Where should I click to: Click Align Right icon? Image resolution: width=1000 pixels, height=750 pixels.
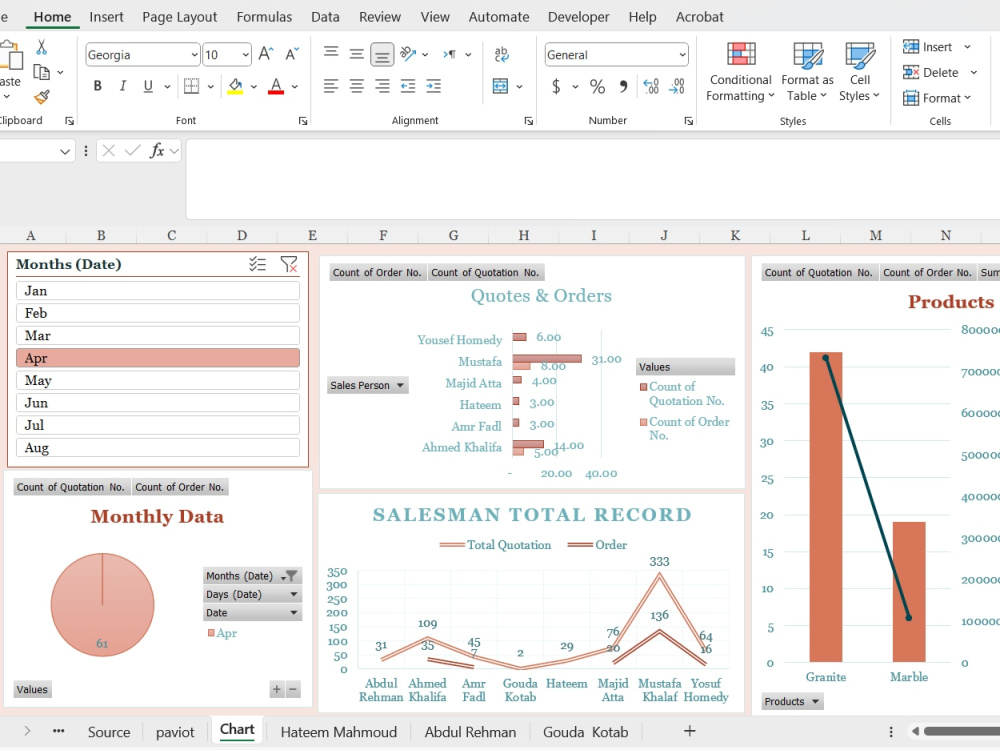tap(382, 85)
